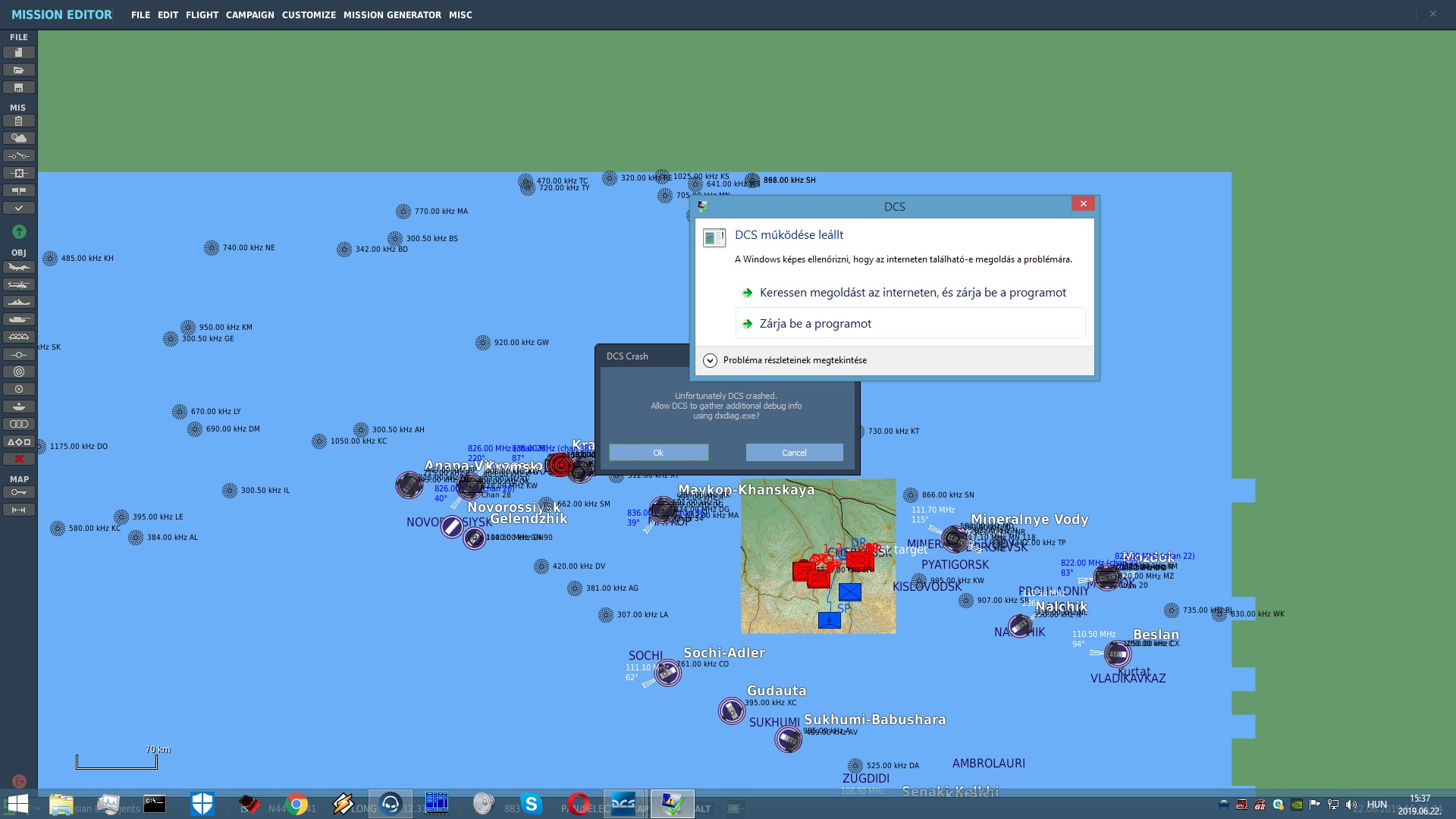Image resolution: width=1456 pixels, height=819 pixels.
Task: Switch to the DCS taskbar button
Action: tap(623, 804)
